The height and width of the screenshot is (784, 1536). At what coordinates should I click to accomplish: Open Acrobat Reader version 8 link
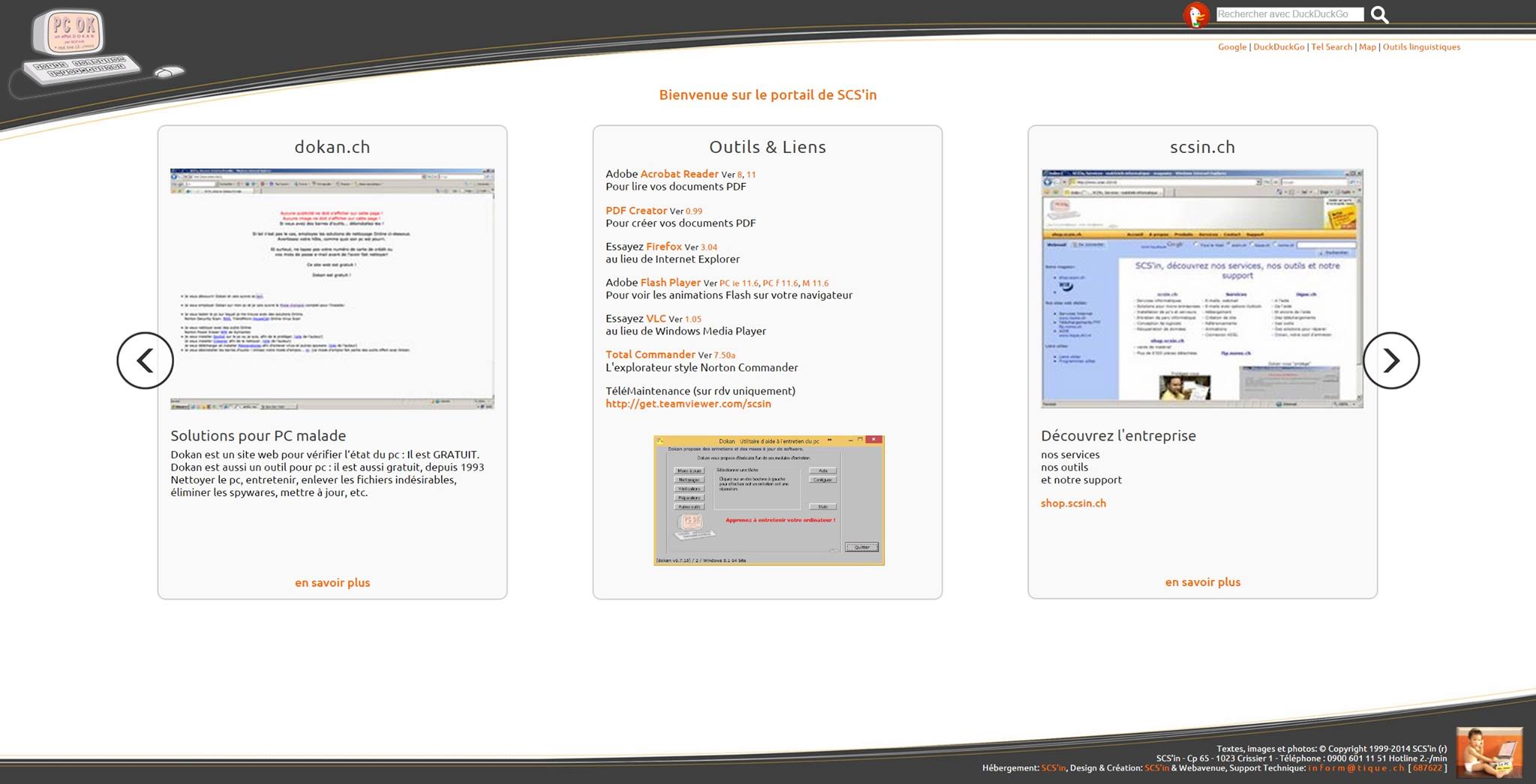click(739, 175)
